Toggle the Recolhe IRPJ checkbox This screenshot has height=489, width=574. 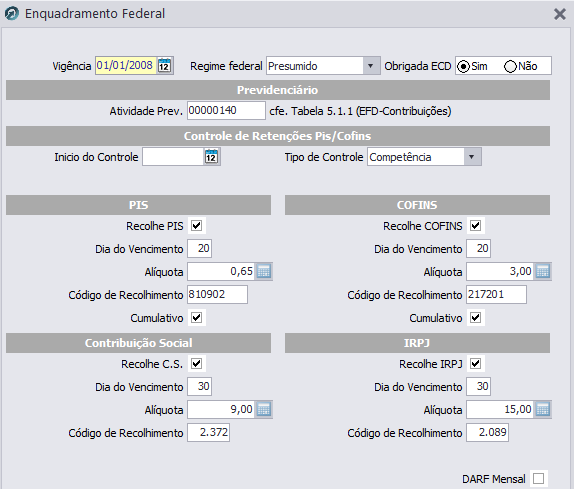[476, 363]
